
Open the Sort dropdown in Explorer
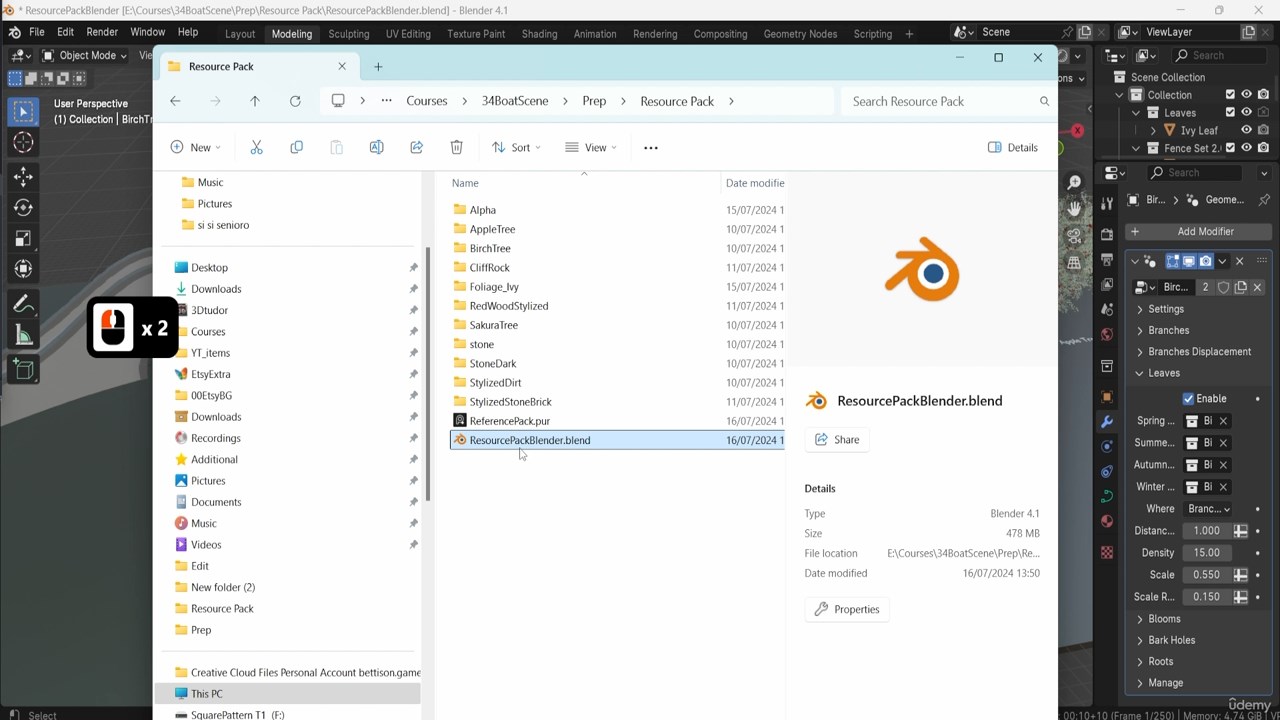[x=516, y=147]
